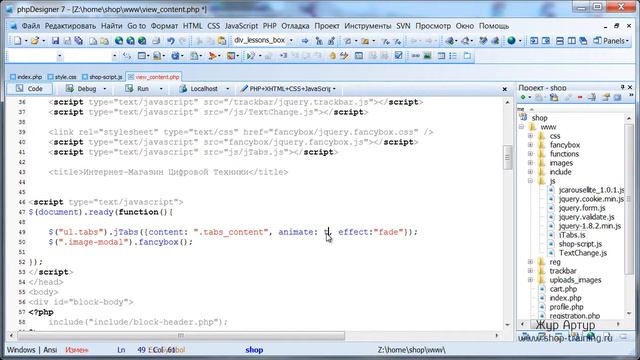
Task: Open the Run button dropdown arrow
Action: click(x=161, y=89)
